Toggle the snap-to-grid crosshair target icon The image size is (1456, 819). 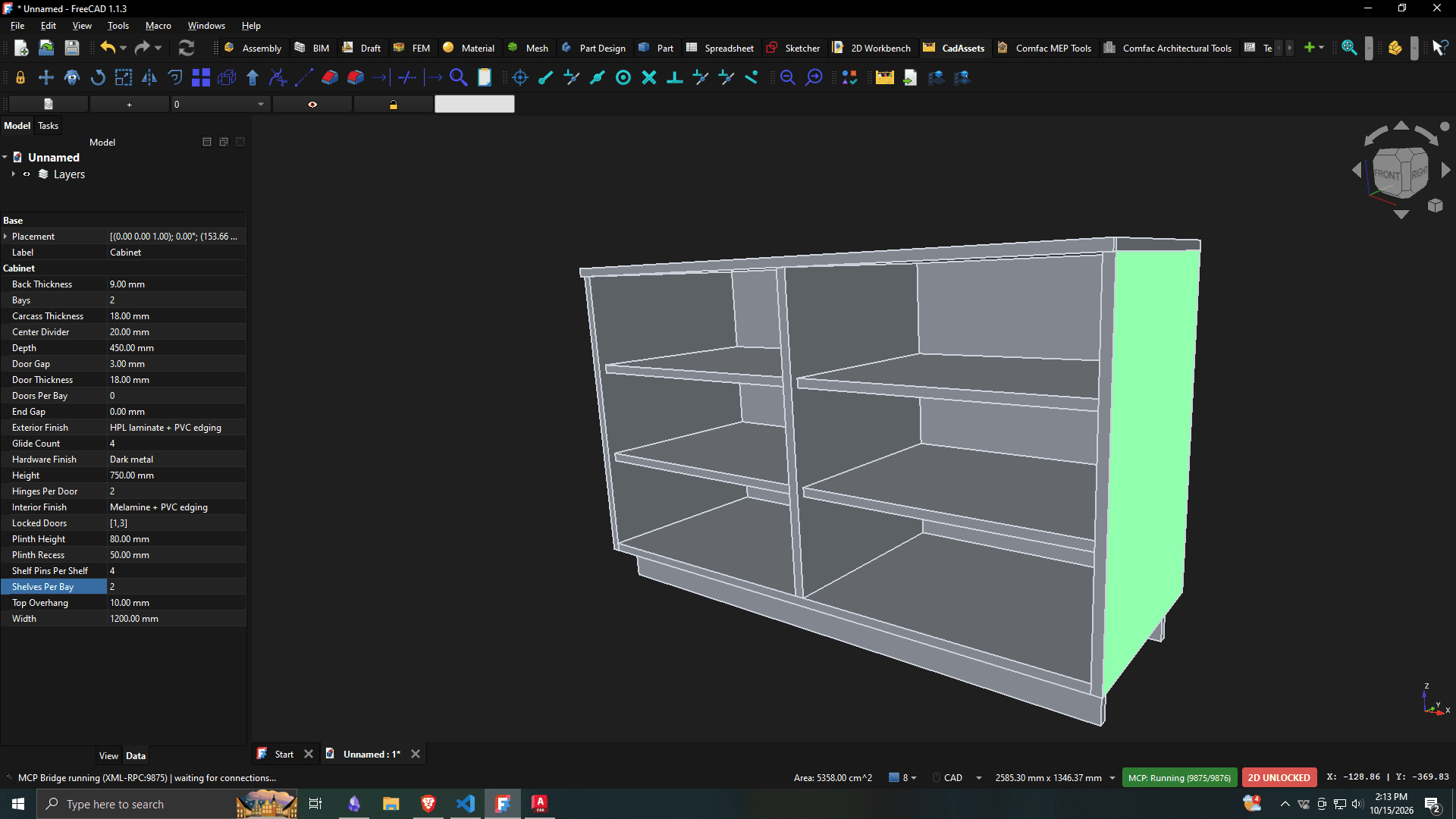520,77
